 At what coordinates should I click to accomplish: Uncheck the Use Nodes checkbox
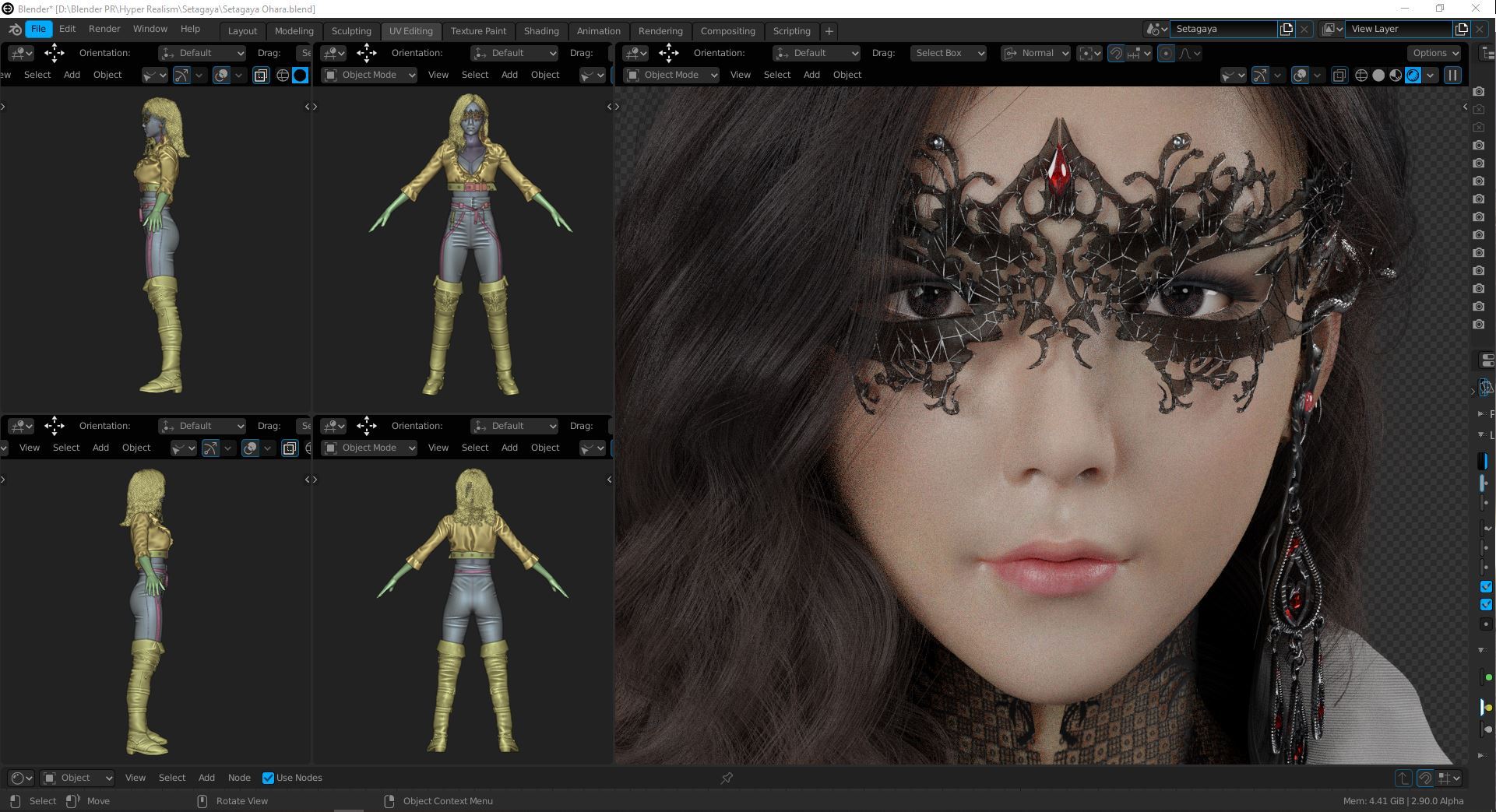[268, 778]
